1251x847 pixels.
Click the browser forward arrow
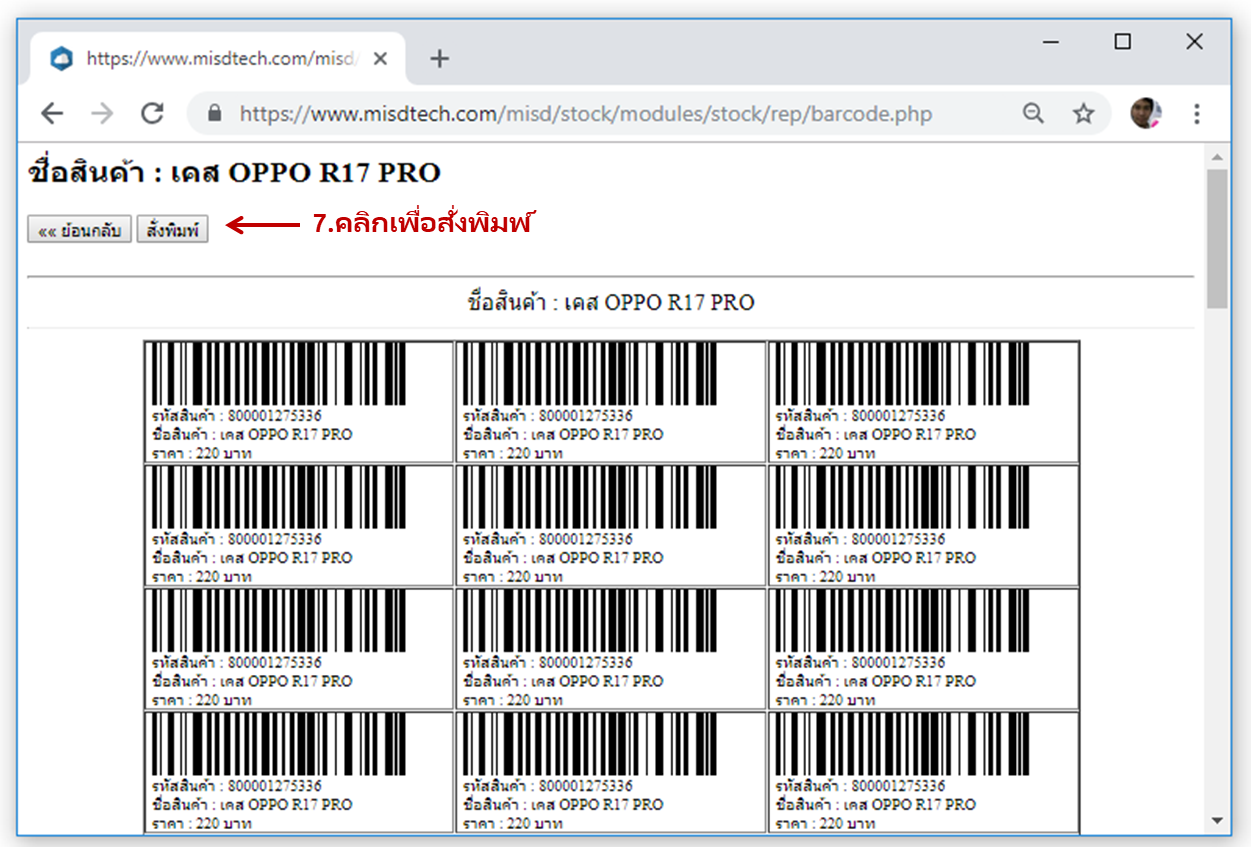click(x=102, y=114)
